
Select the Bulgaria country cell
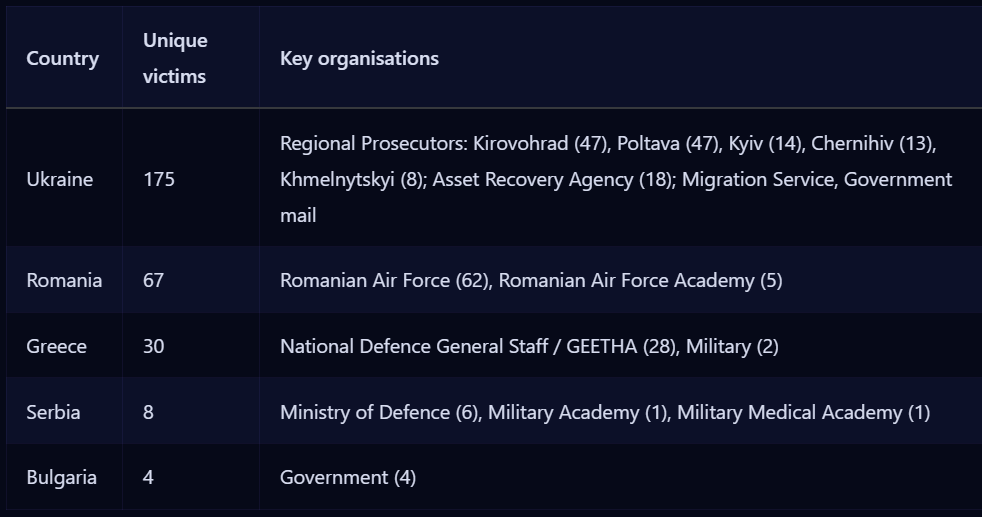point(61,477)
